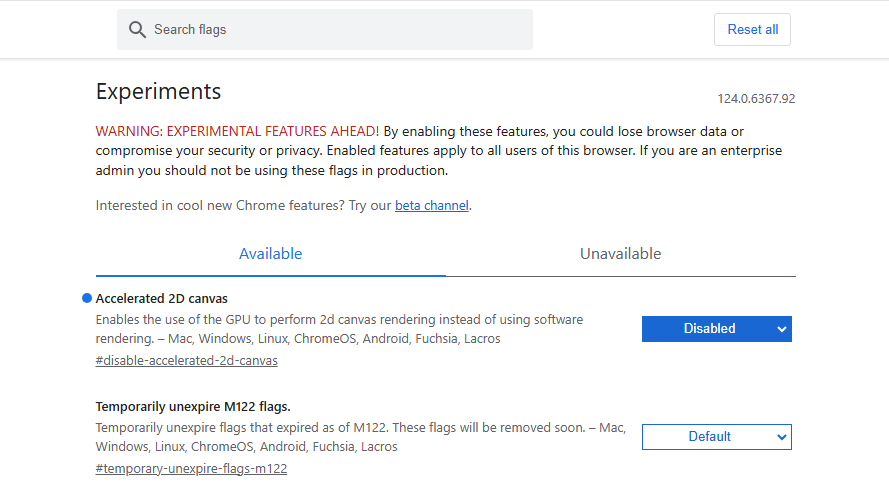Click the Experiments page heading

click(x=158, y=92)
